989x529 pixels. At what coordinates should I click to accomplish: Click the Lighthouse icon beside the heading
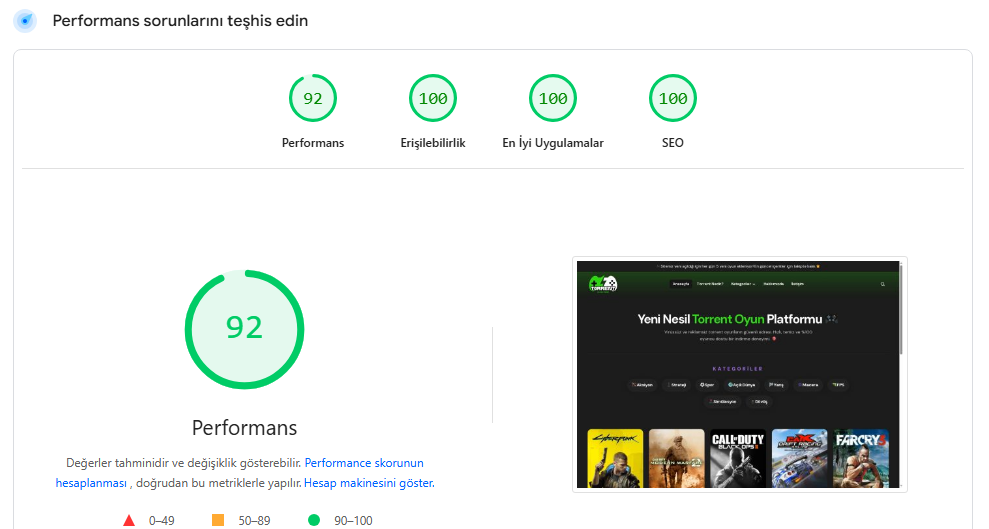pyautogui.click(x=25, y=21)
